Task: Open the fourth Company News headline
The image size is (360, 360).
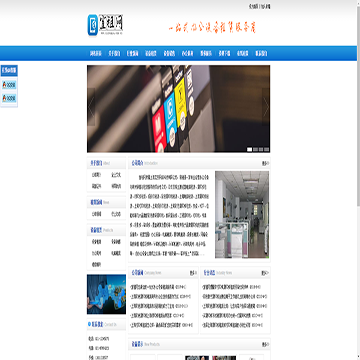Action: [152, 315]
